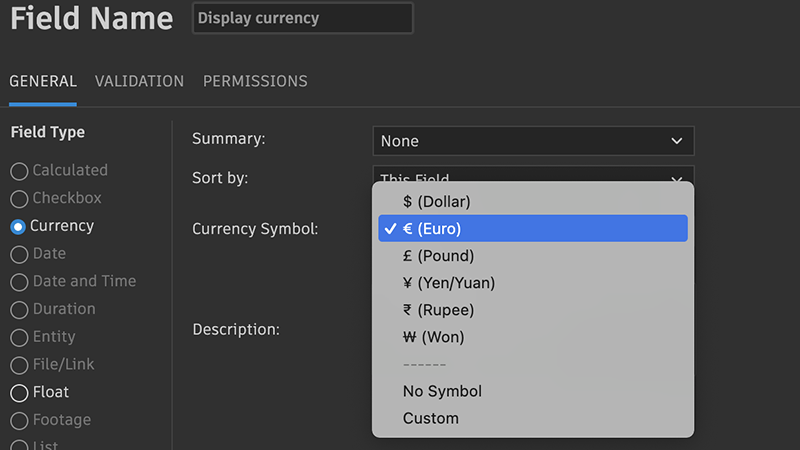
Task: Pick the Footage field type
Action: [19, 421]
